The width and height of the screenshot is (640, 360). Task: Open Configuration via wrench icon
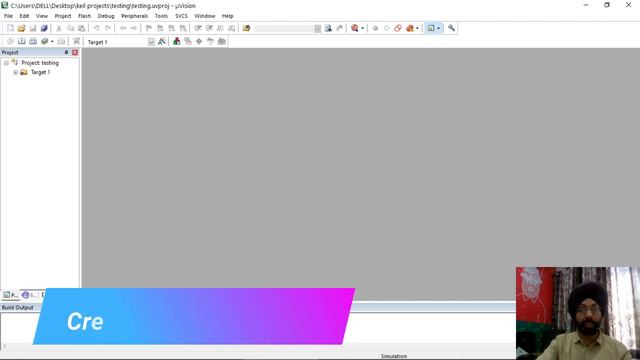[x=451, y=28]
